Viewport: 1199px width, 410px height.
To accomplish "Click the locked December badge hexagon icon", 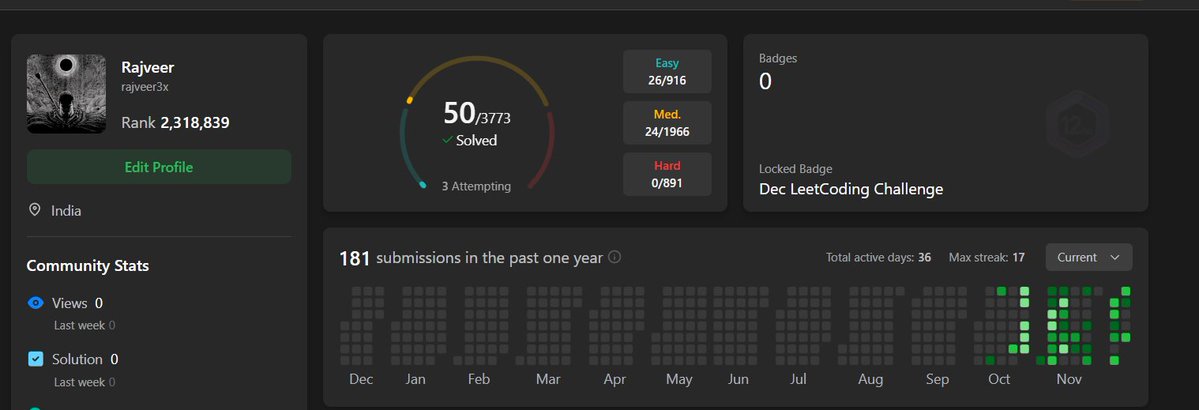I will (1077, 124).
